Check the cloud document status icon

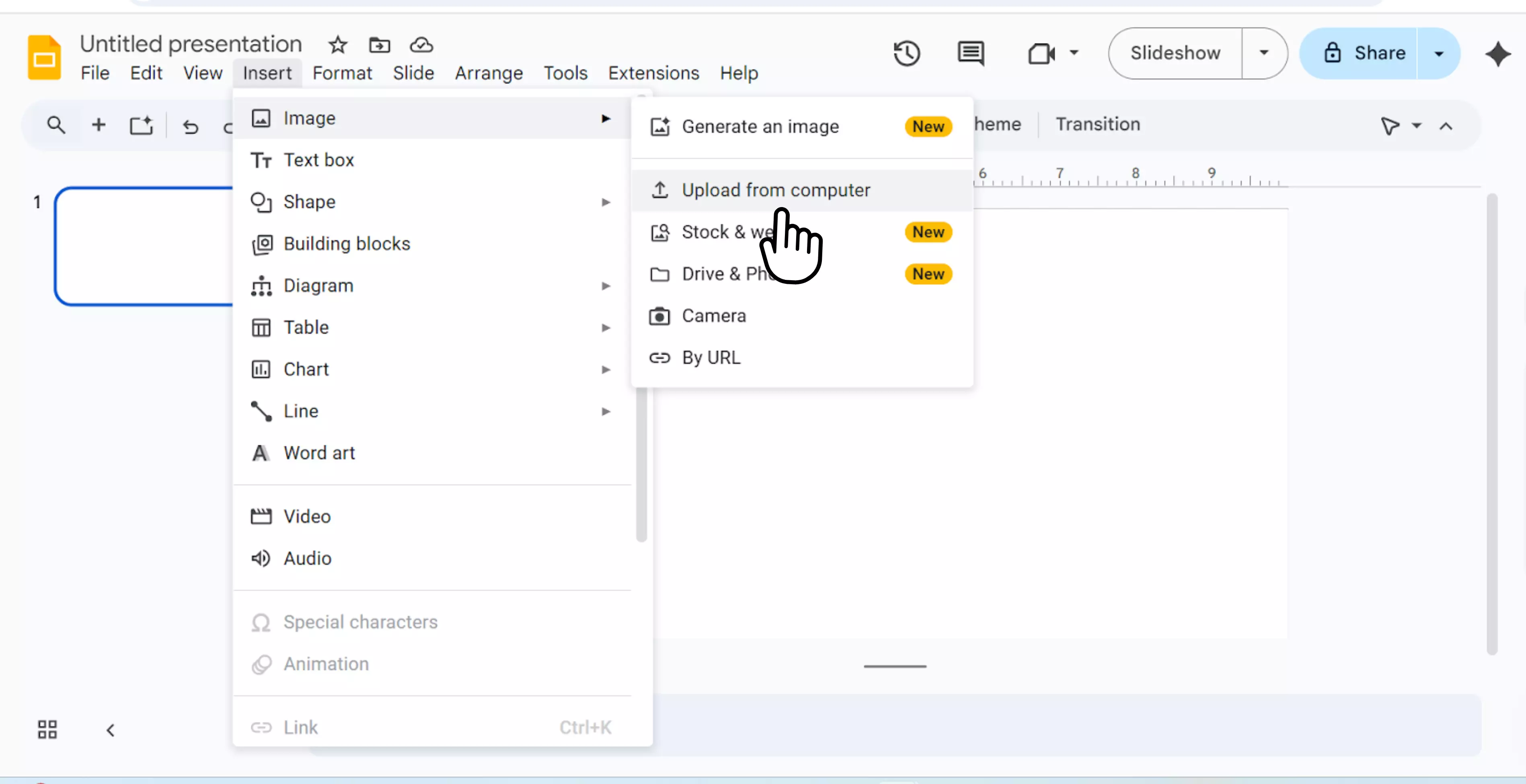tap(421, 45)
